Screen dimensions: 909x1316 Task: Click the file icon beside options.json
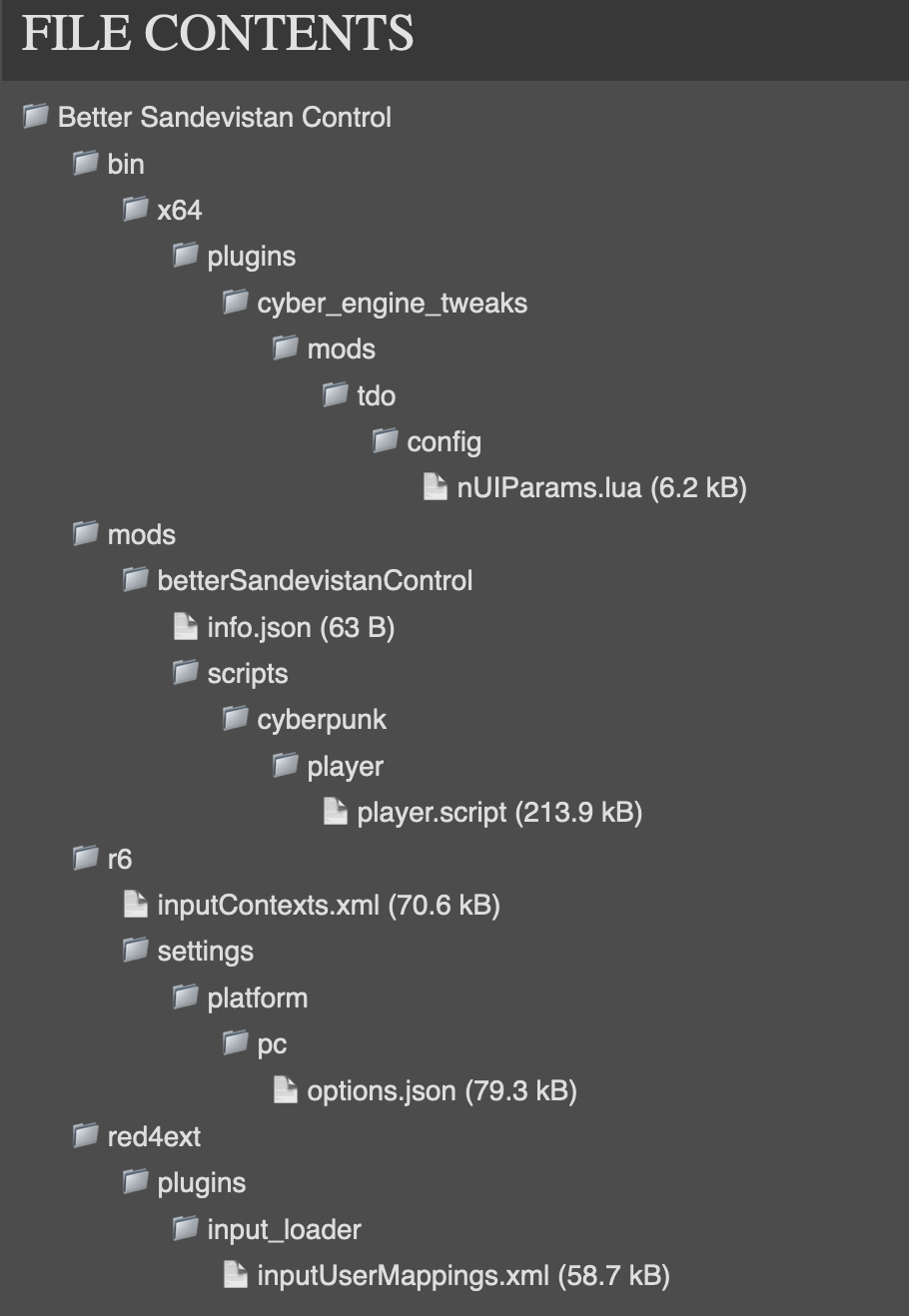coord(285,1089)
